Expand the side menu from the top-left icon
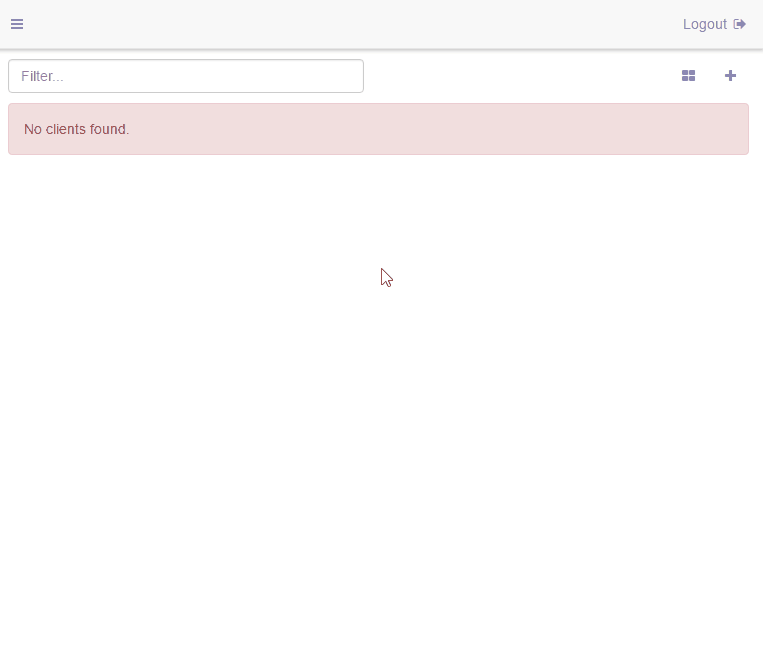The width and height of the screenshot is (763, 653). coord(17,24)
